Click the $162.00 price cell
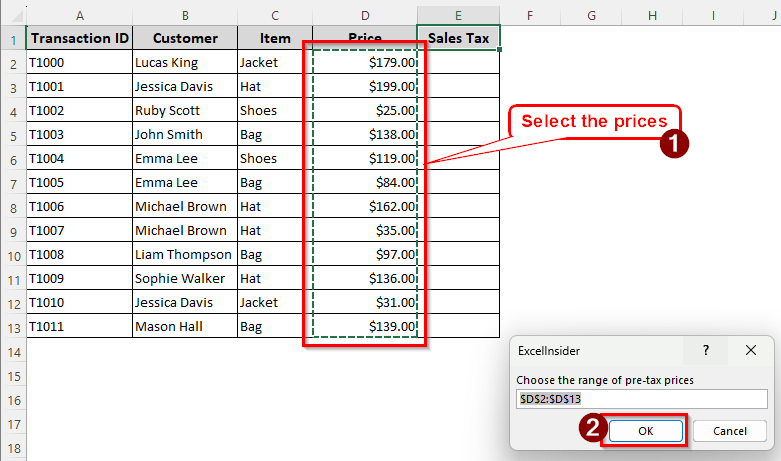The height and width of the screenshot is (461, 781). click(x=365, y=206)
